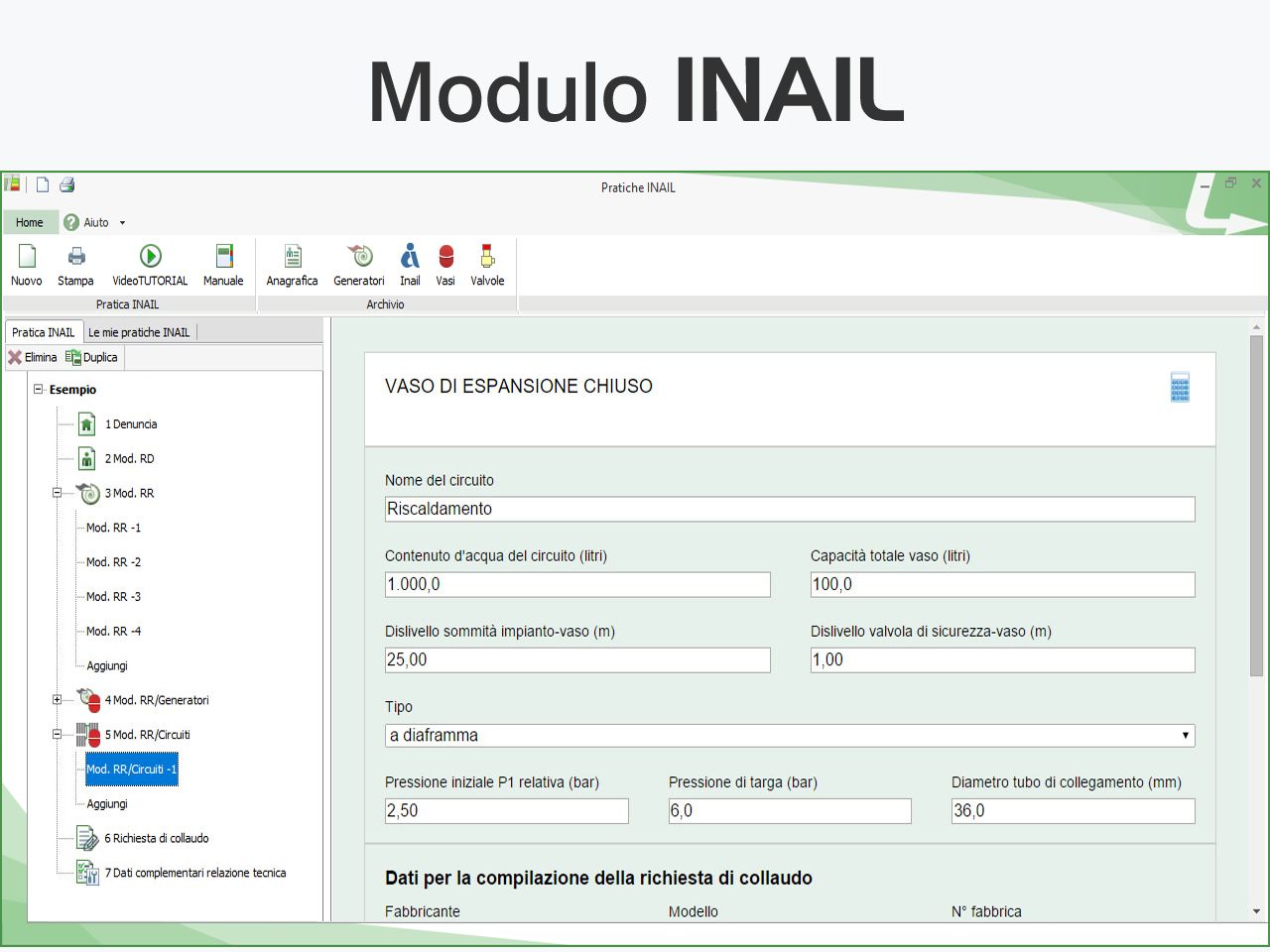Image resolution: width=1270 pixels, height=952 pixels.
Task: Open the Vasi archive
Action: [445, 265]
